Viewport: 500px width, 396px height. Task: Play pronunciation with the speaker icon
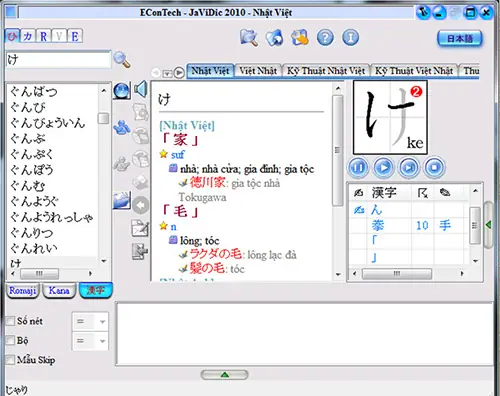tap(140, 89)
